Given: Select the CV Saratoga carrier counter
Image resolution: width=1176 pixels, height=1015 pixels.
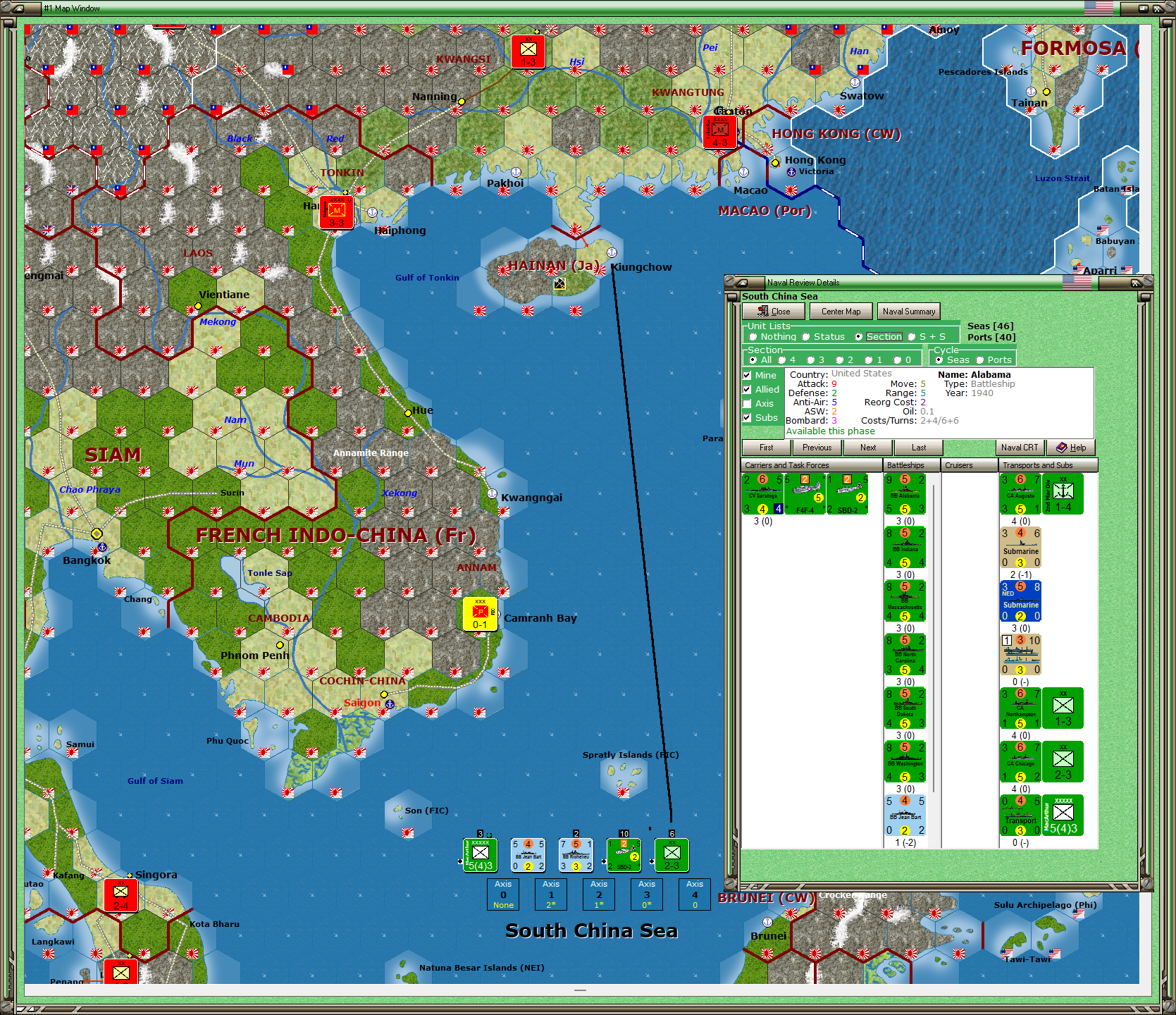Looking at the screenshot, I should (763, 494).
